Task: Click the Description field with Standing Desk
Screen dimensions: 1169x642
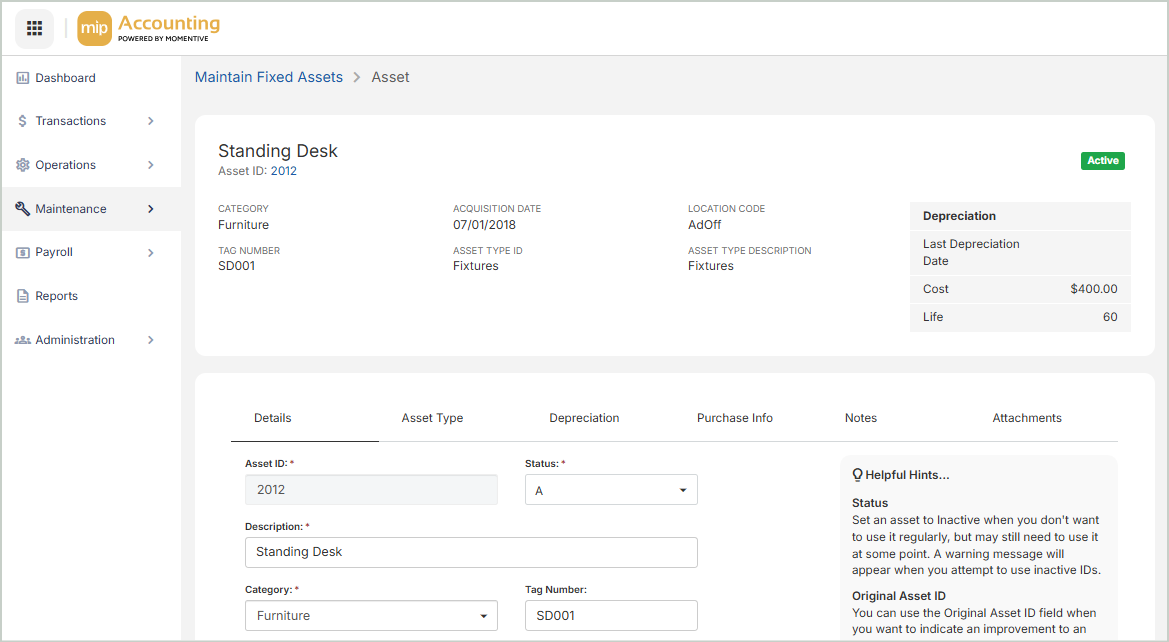Action: click(x=471, y=552)
